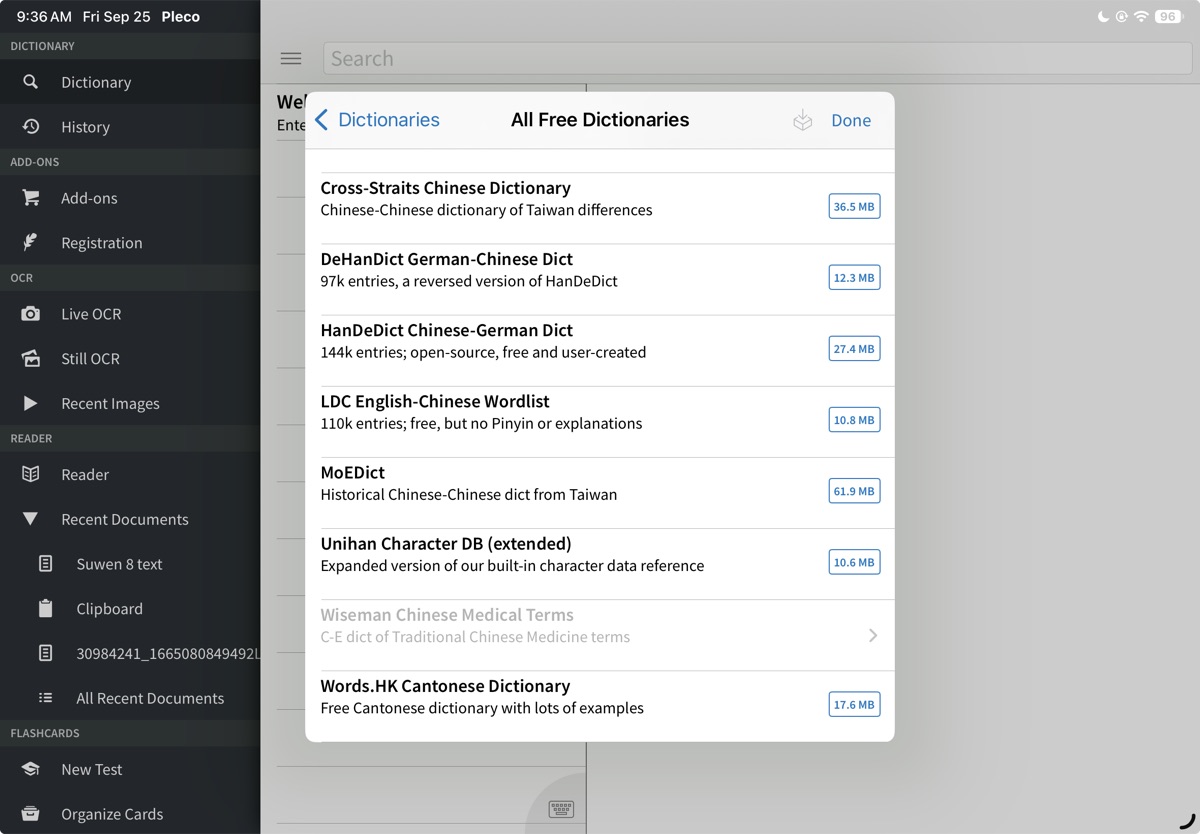Select Cross-Straits Chinese Dictionary title
The height and width of the screenshot is (834, 1200).
[445, 188]
